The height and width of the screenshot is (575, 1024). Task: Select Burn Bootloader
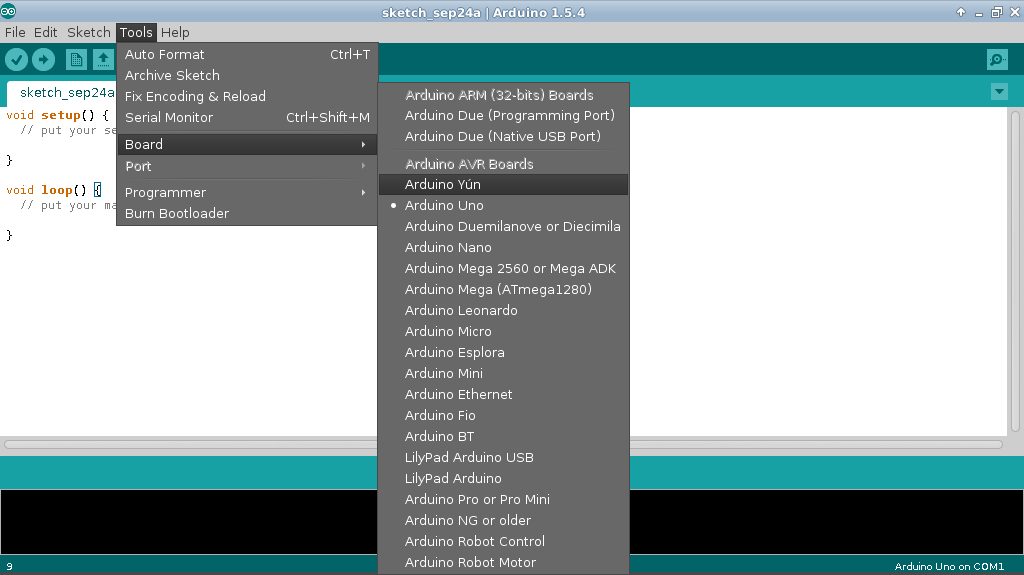click(247, 213)
